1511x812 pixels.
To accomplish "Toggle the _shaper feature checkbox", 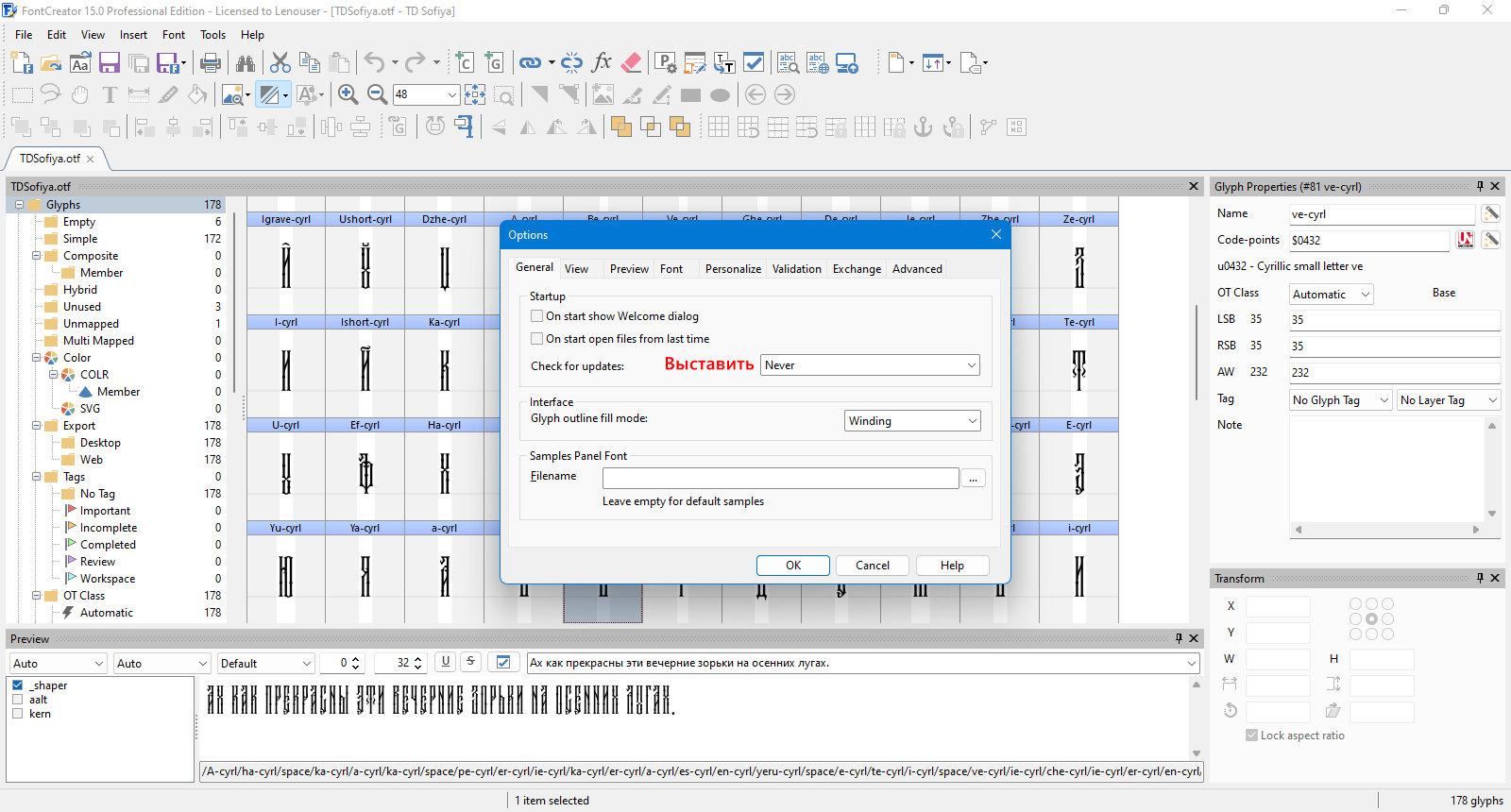I will [x=17, y=685].
